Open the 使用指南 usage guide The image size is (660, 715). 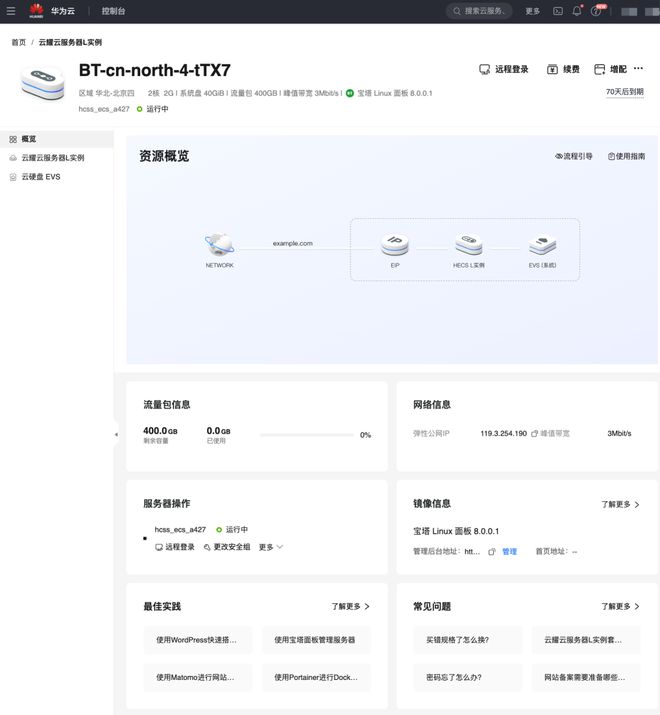(626, 156)
